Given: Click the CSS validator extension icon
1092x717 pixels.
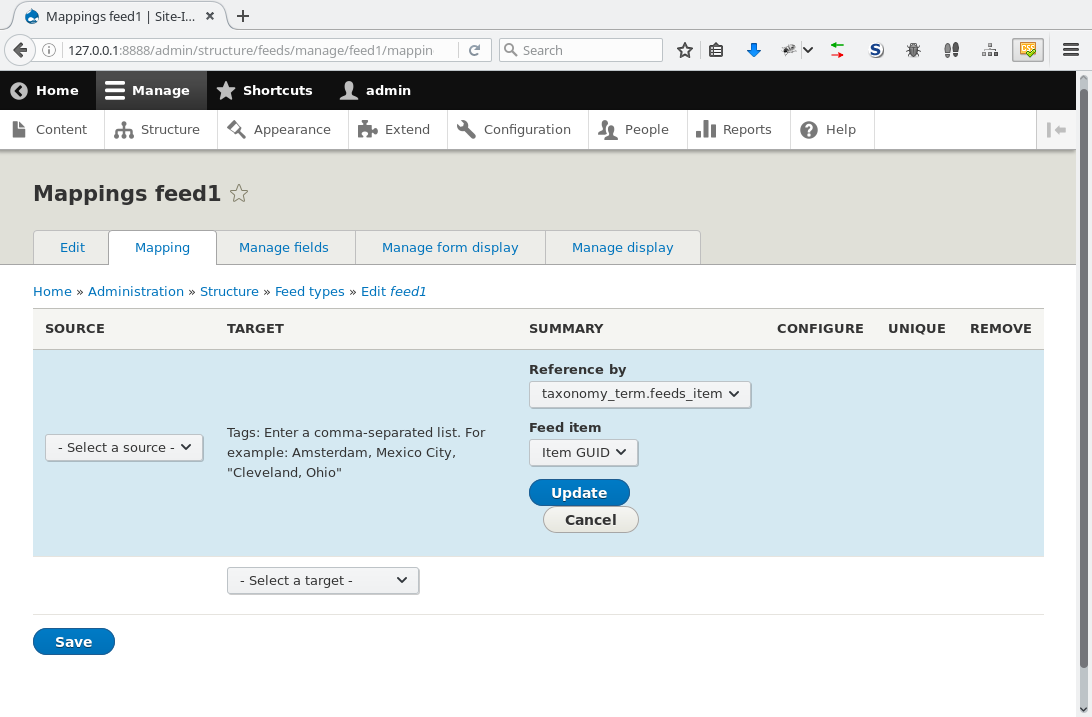Looking at the screenshot, I should pyautogui.click(x=1028, y=49).
